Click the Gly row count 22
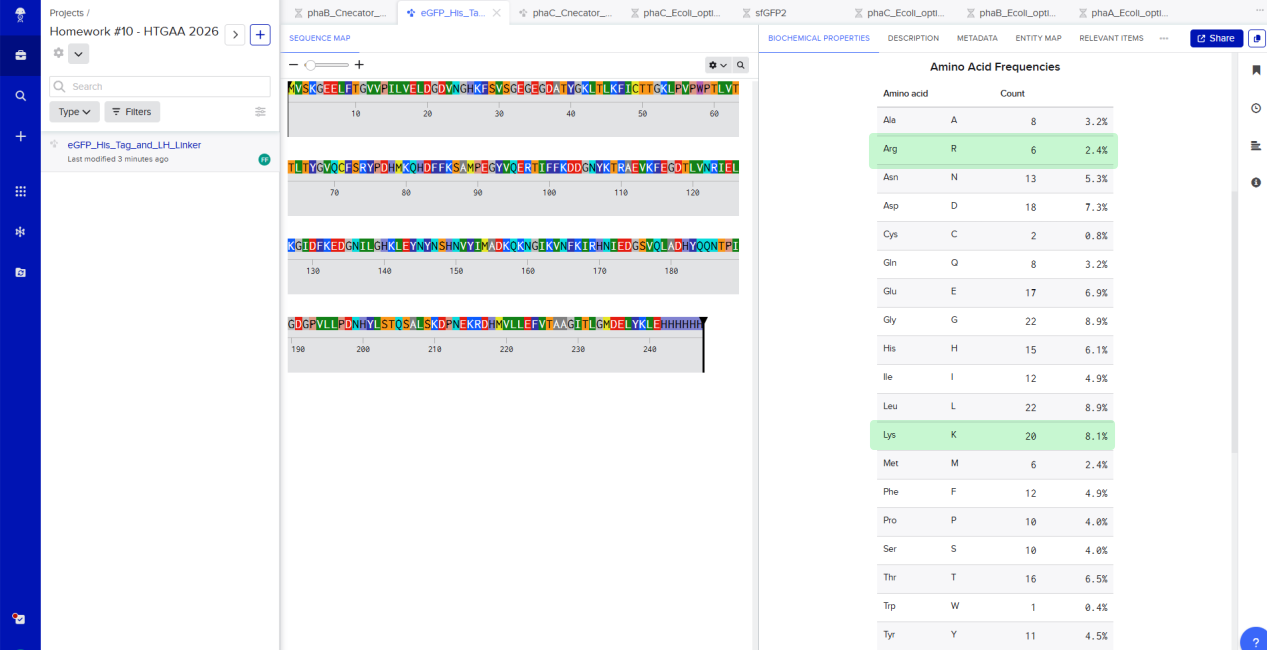 pos(1029,321)
